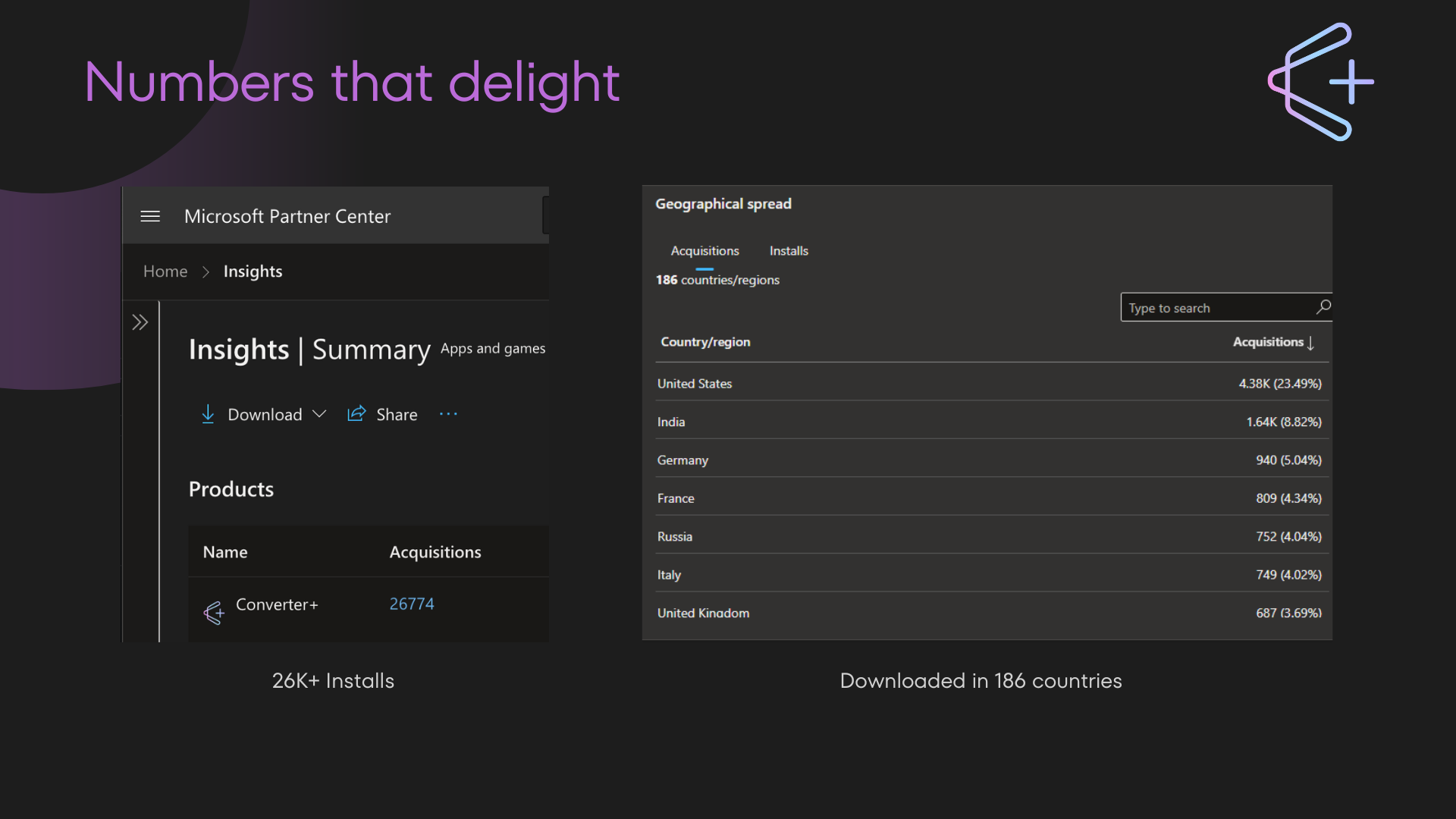Open the Download dropdown chevron
The image size is (1456, 819).
coord(319,414)
